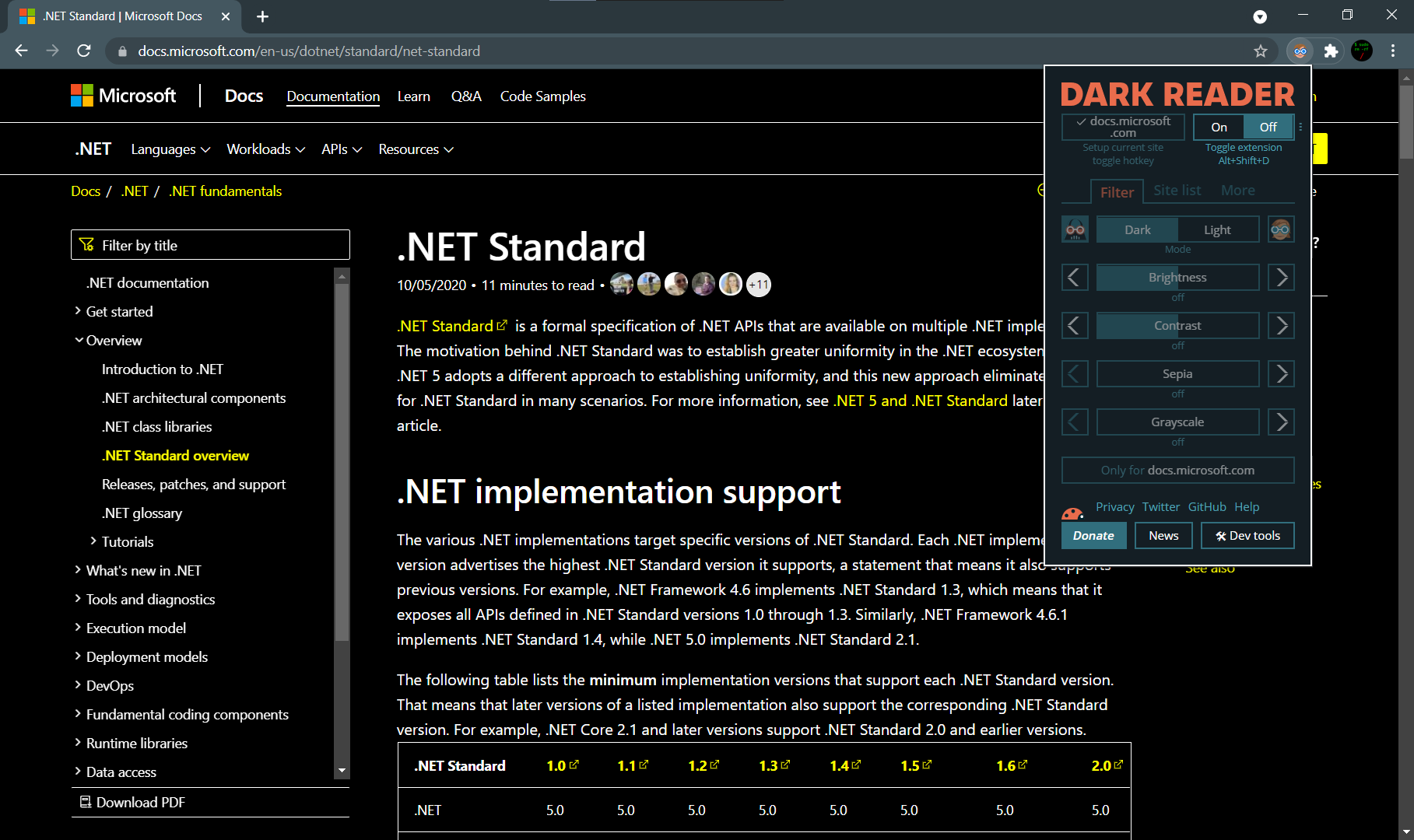
Task: Expand the Tutorials tree item
Action: [x=128, y=541]
